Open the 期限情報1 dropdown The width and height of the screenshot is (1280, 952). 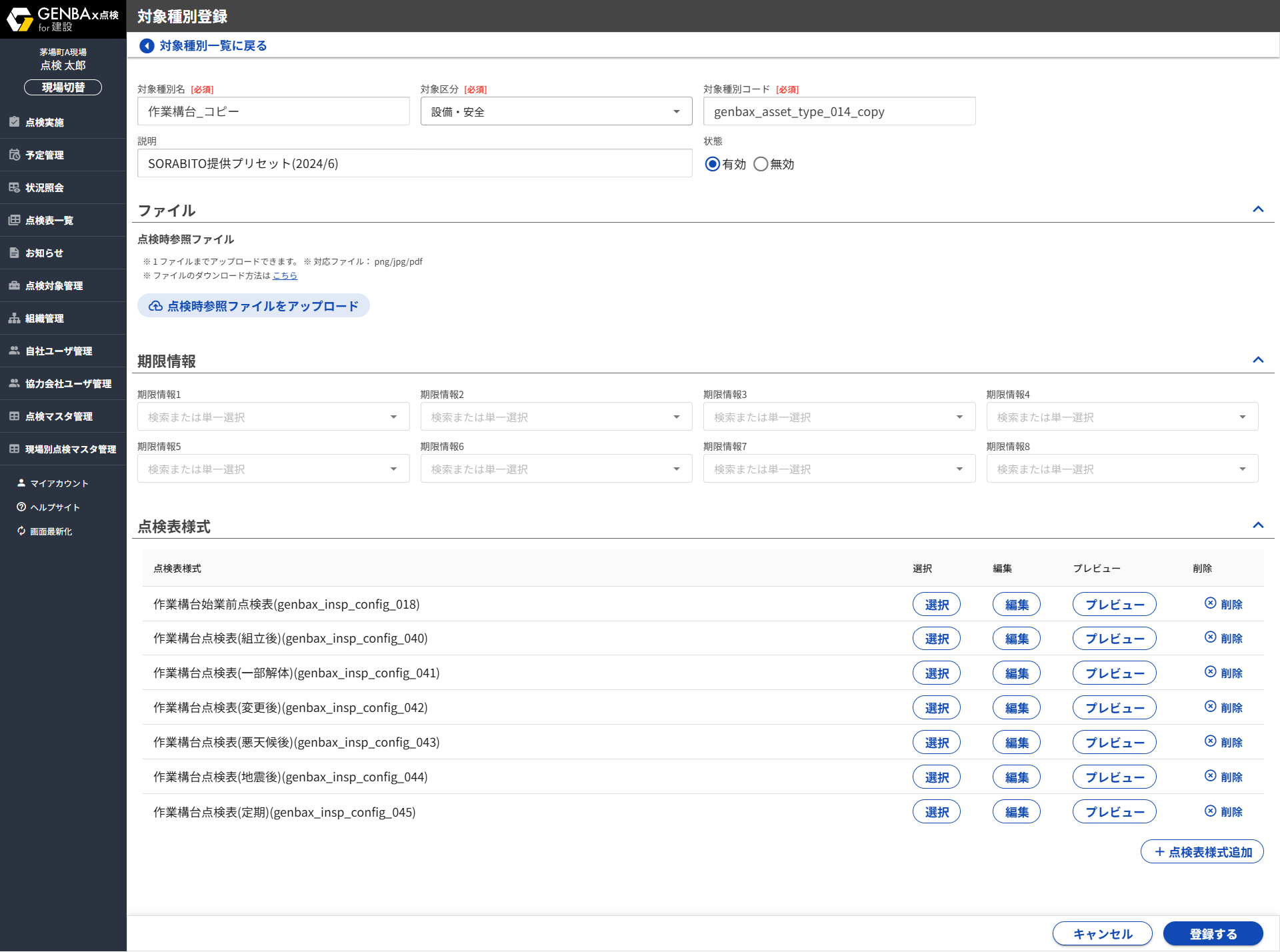[x=273, y=417]
